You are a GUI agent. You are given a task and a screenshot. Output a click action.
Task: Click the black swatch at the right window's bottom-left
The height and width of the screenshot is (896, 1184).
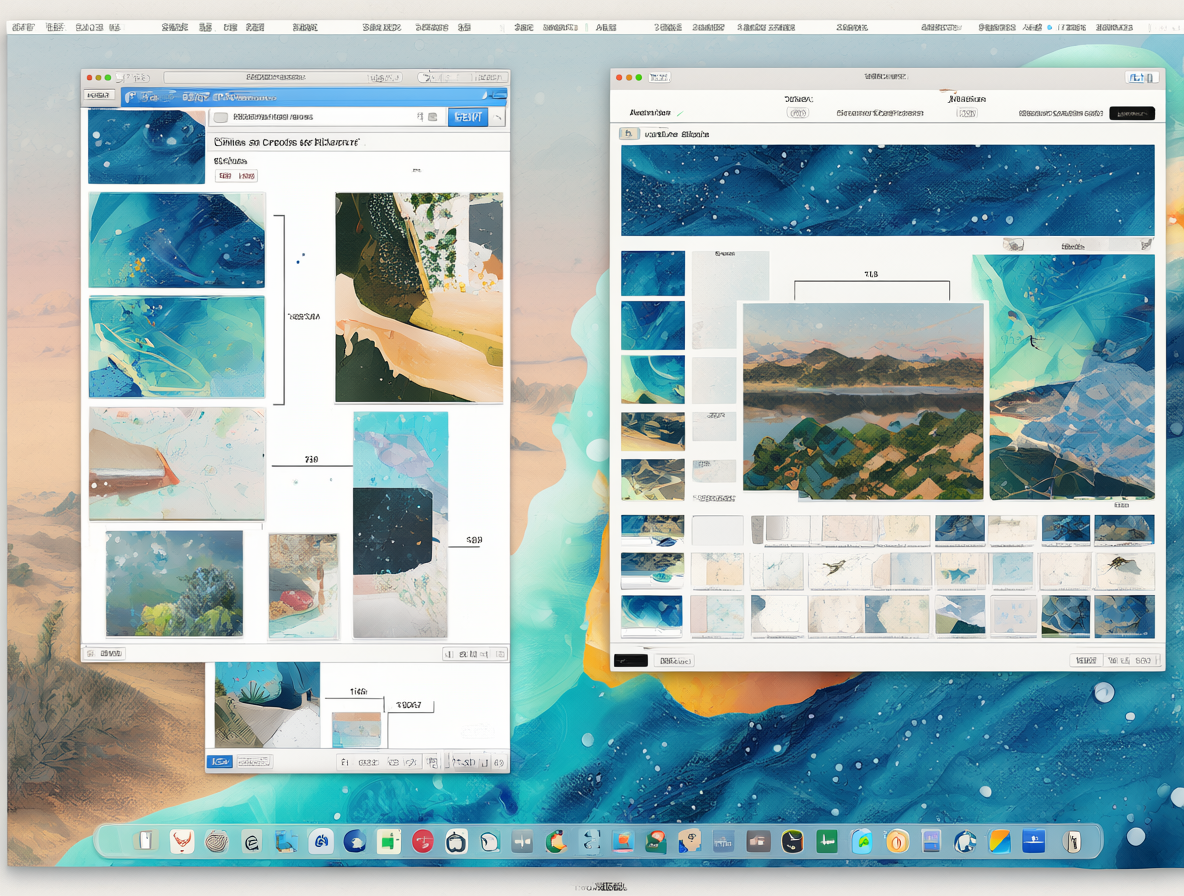pos(631,660)
